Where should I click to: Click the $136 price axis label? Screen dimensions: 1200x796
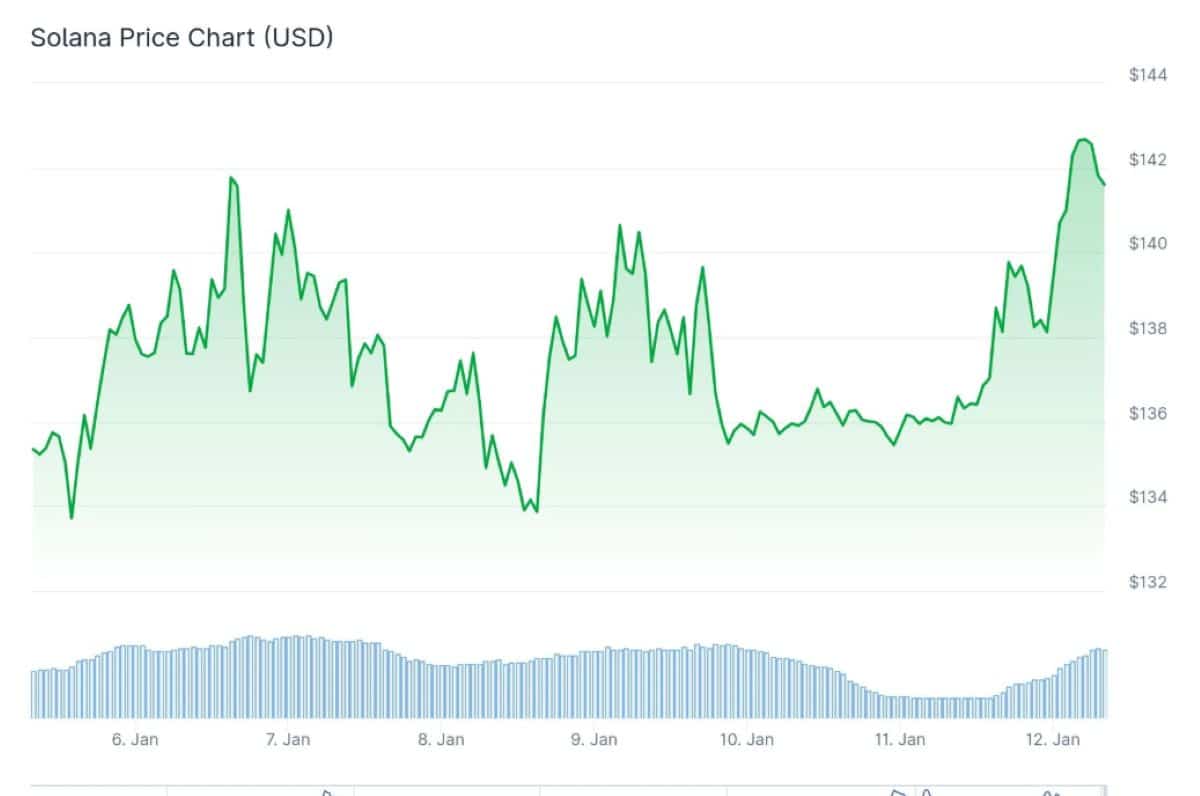(x=1149, y=413)
